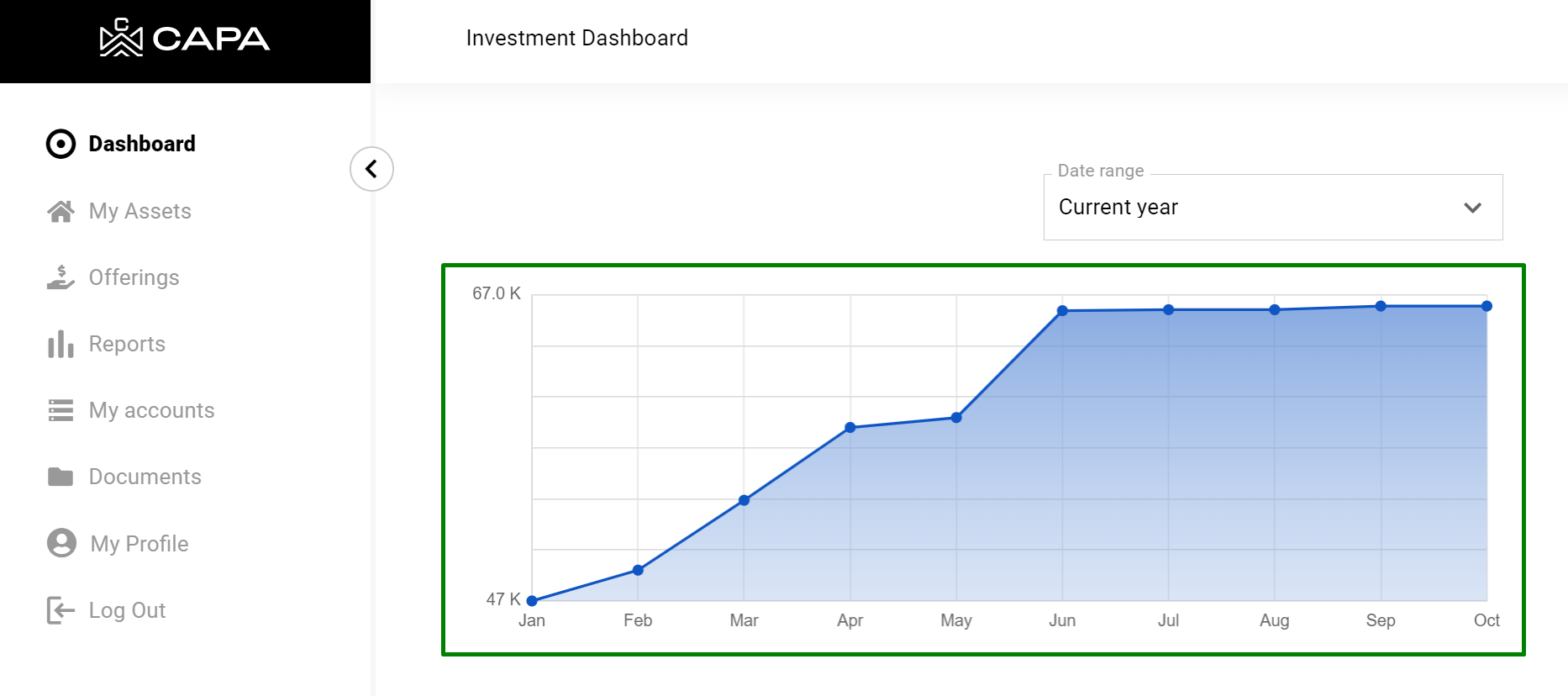This screenshot has width=1568, height=696.
Task: Click the 67.0 K axis label
Action: click(x=497, y=293)
